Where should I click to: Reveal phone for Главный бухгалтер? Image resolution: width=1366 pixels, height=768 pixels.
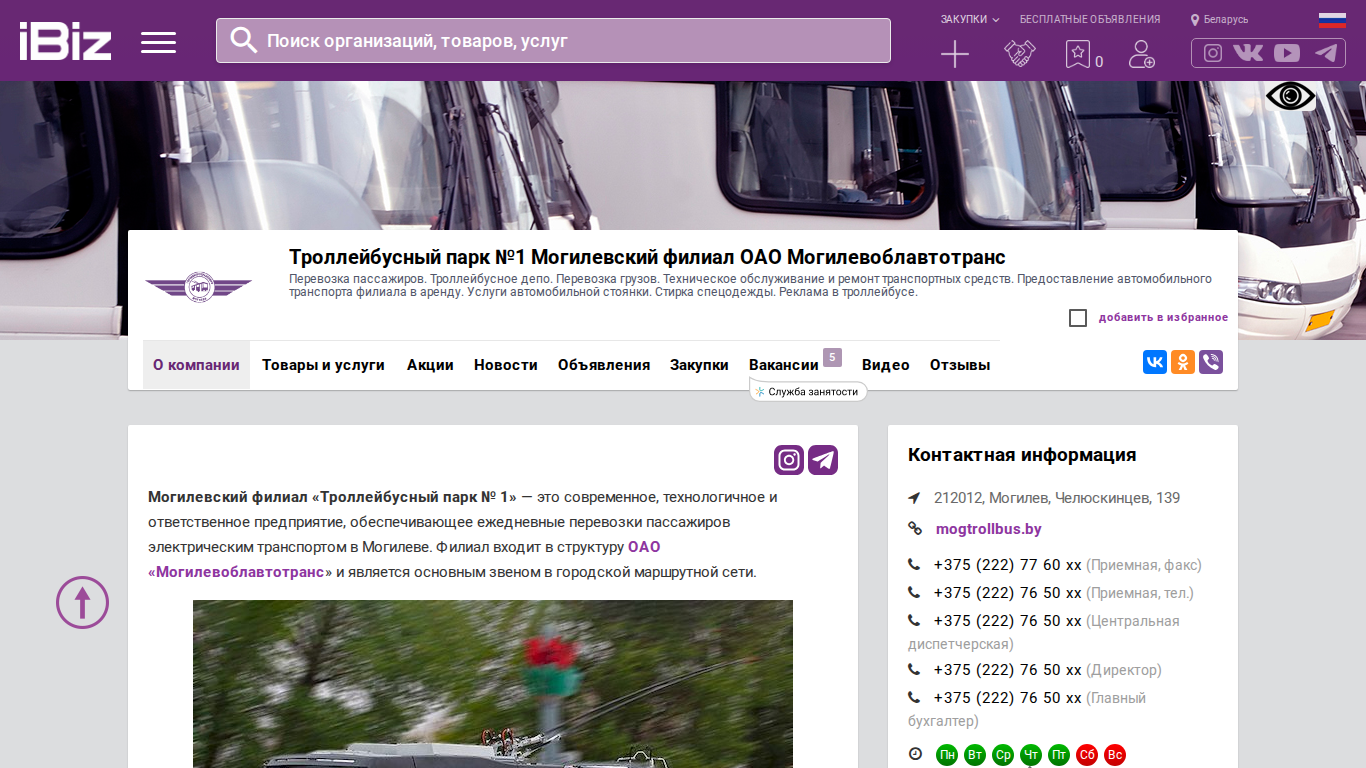coord(1008,698)
